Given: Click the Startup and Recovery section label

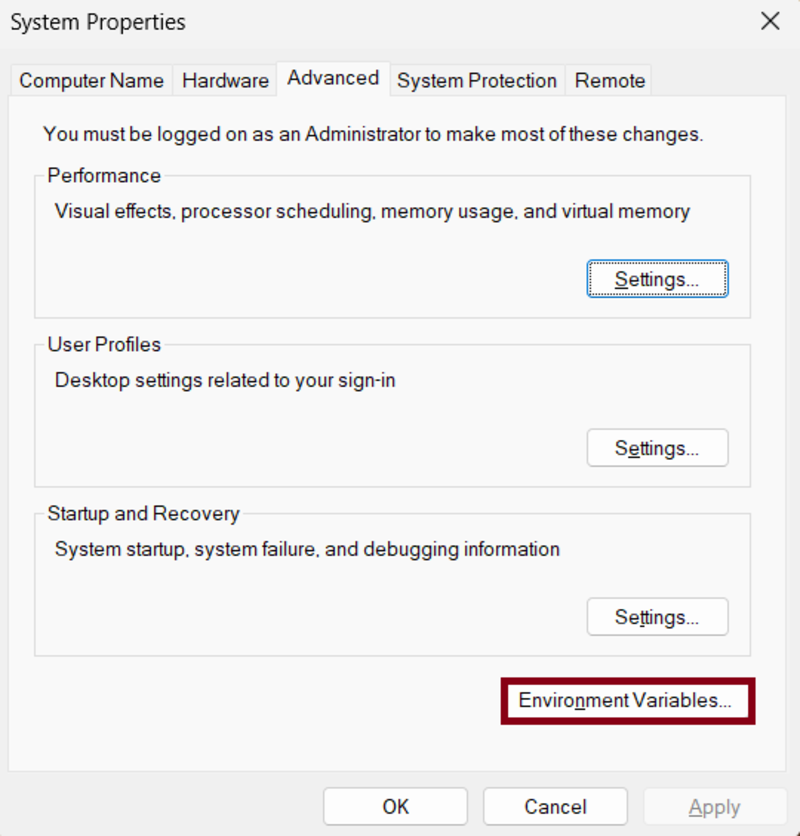Looking at the screenshot, I should click(142, 513).
